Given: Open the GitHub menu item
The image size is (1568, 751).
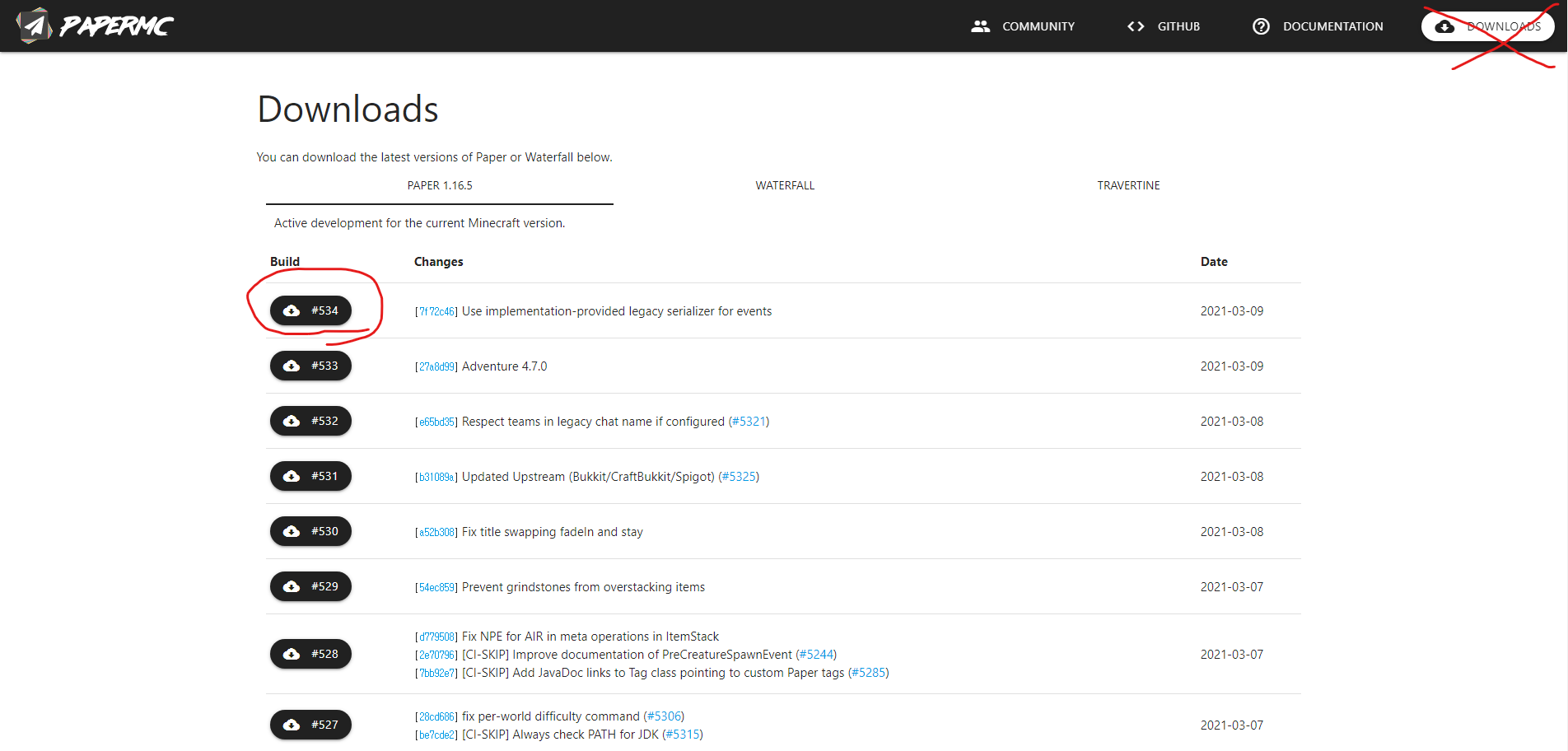Looking at the screenshot, I should (1163, 26).
